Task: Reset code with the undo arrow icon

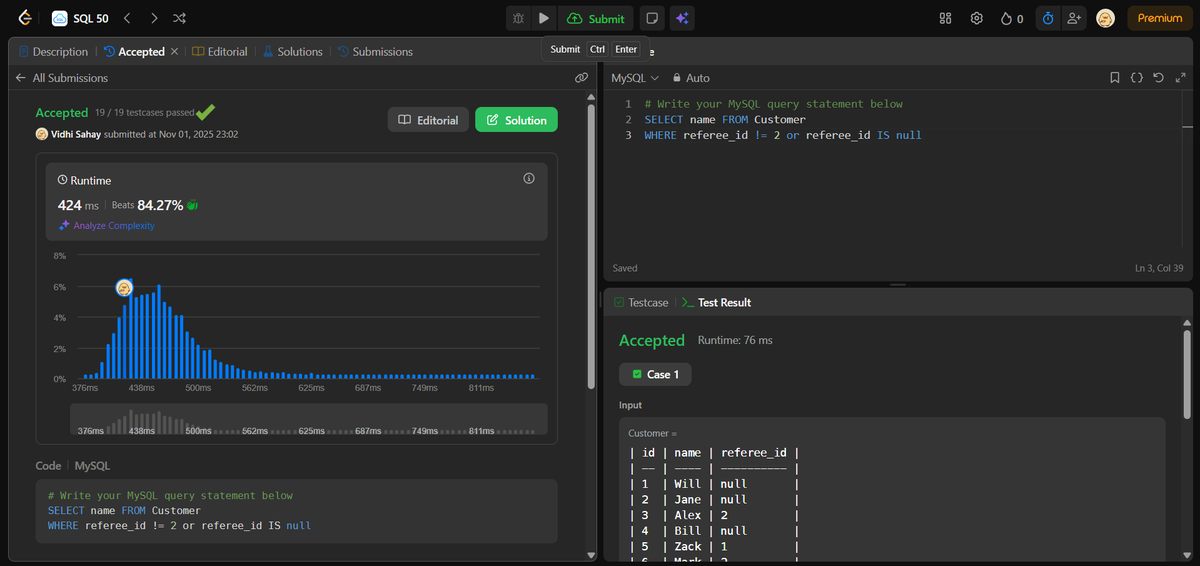Action: pyautogui.click(x=1158, y=78)
